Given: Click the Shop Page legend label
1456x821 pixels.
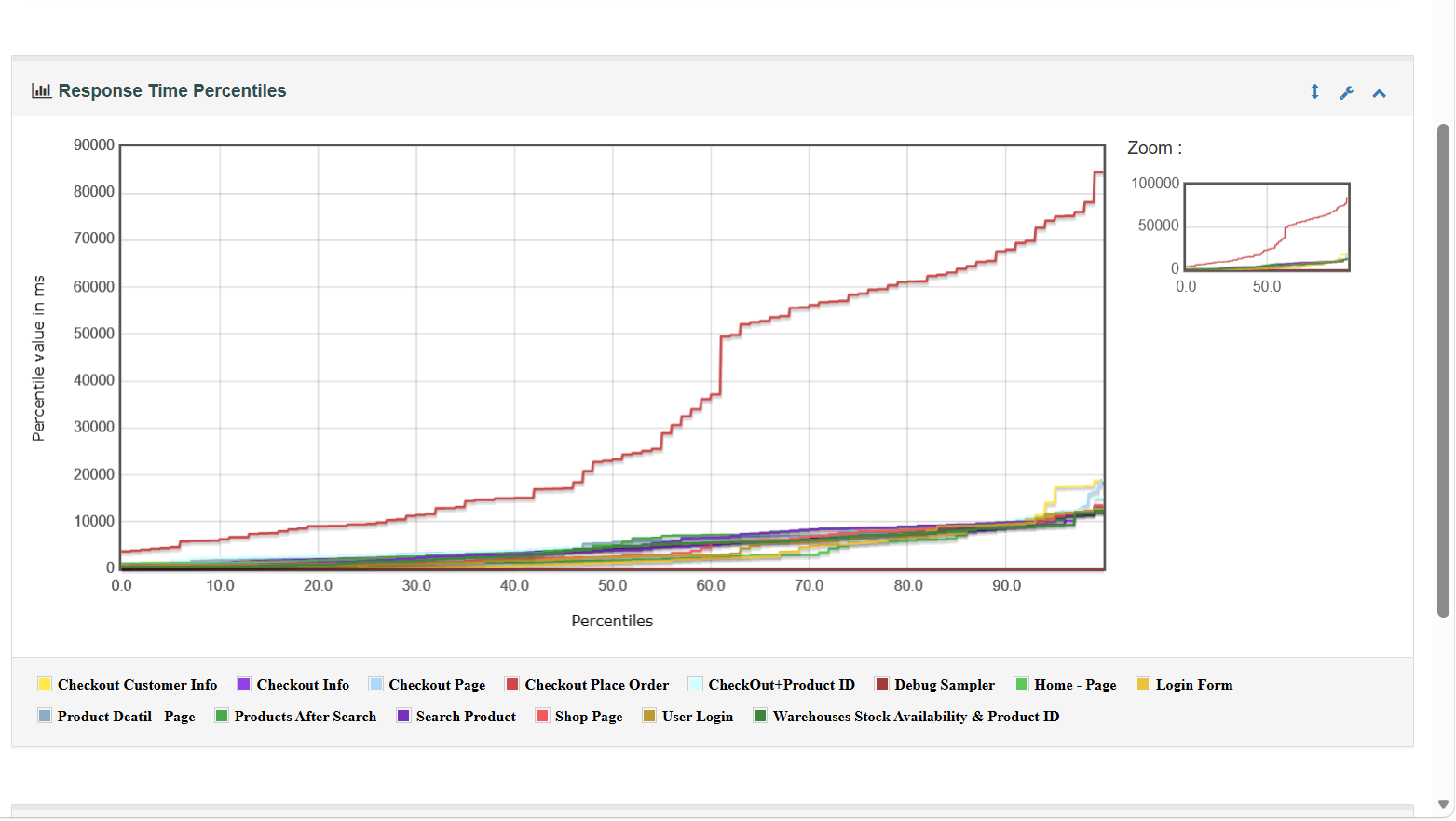Looking at the screenshot, I should click(x=589, y=717).
